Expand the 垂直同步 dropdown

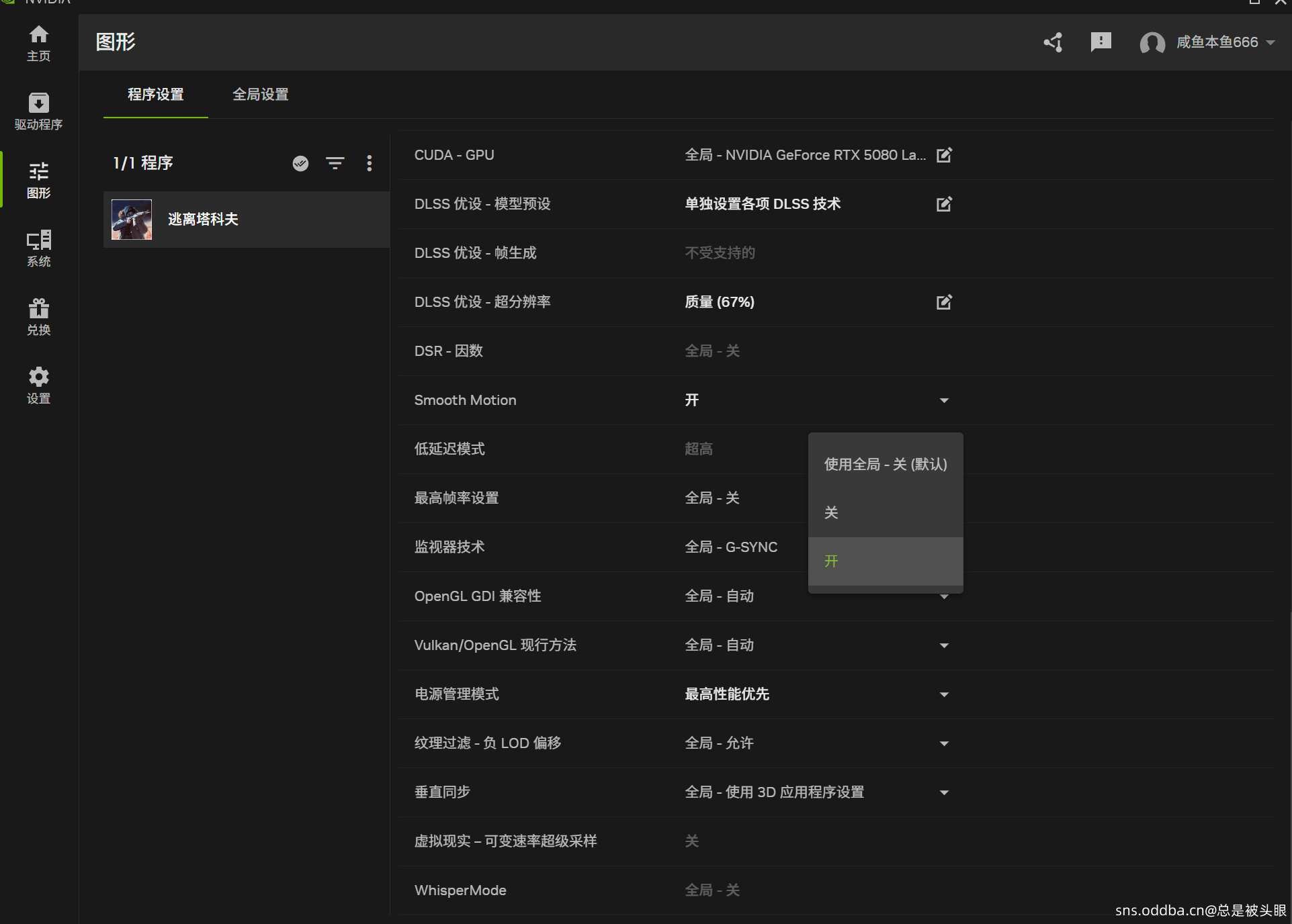[944, 792]
